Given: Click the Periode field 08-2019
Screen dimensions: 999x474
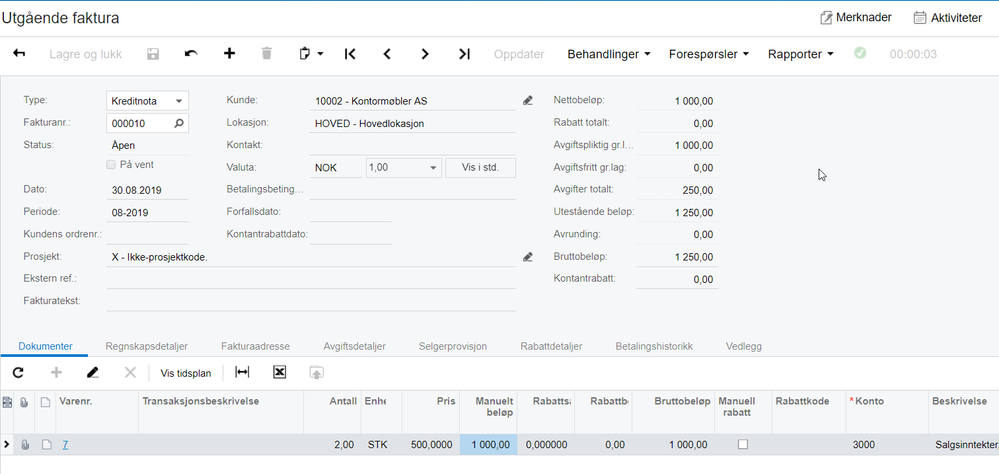Looking at the screenshot, I should click(147, 212).
